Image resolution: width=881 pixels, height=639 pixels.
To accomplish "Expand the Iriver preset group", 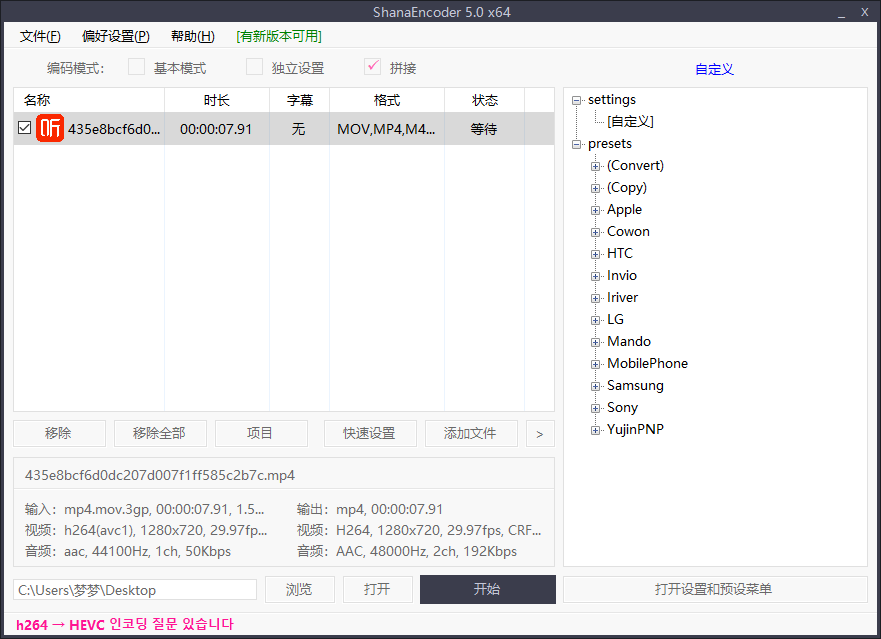I will [x=596, y=298].
